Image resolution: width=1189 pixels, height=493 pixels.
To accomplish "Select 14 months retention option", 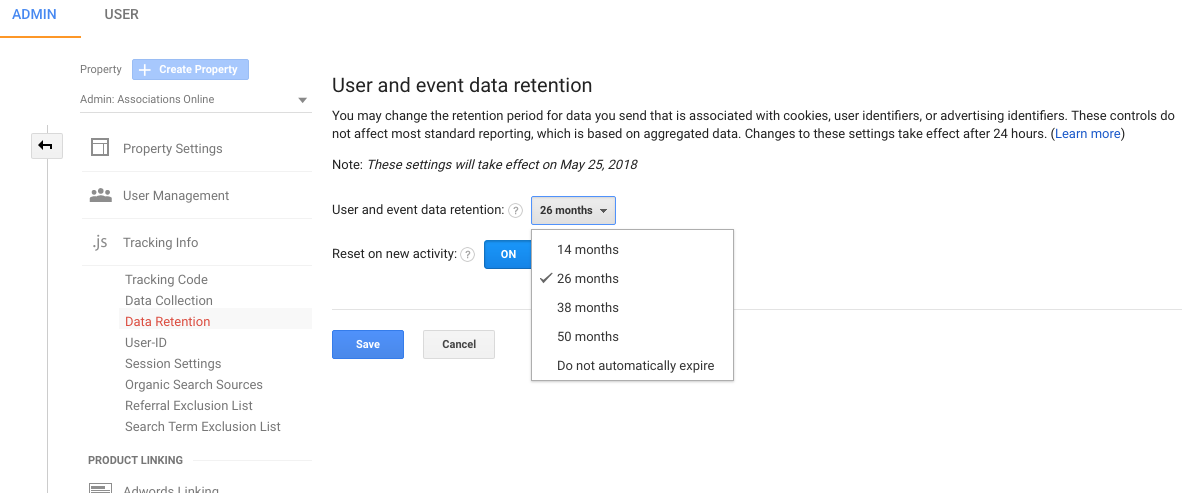I will [x=588, y=250].
